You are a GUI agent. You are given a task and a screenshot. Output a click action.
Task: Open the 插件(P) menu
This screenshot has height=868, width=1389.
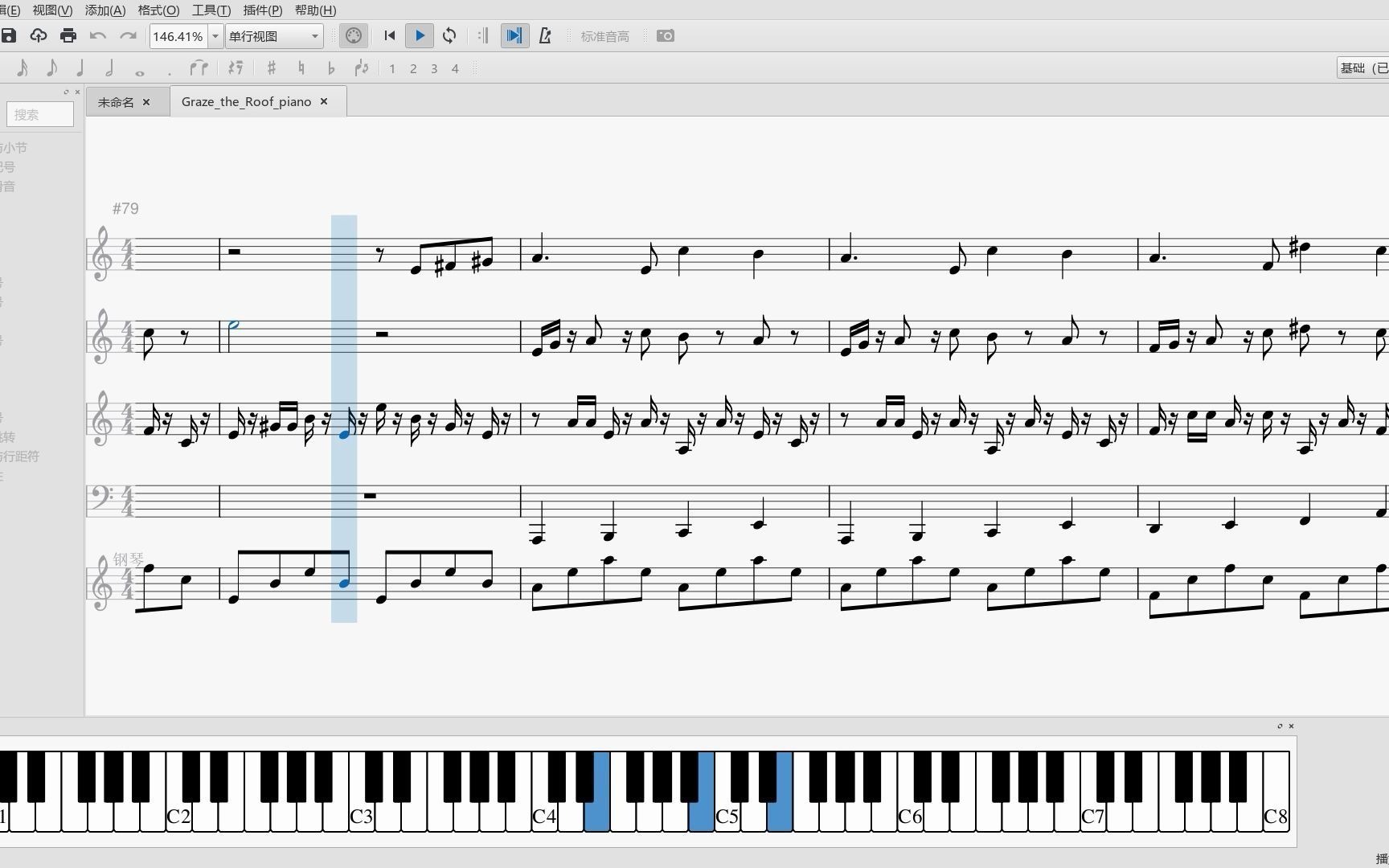263,10
